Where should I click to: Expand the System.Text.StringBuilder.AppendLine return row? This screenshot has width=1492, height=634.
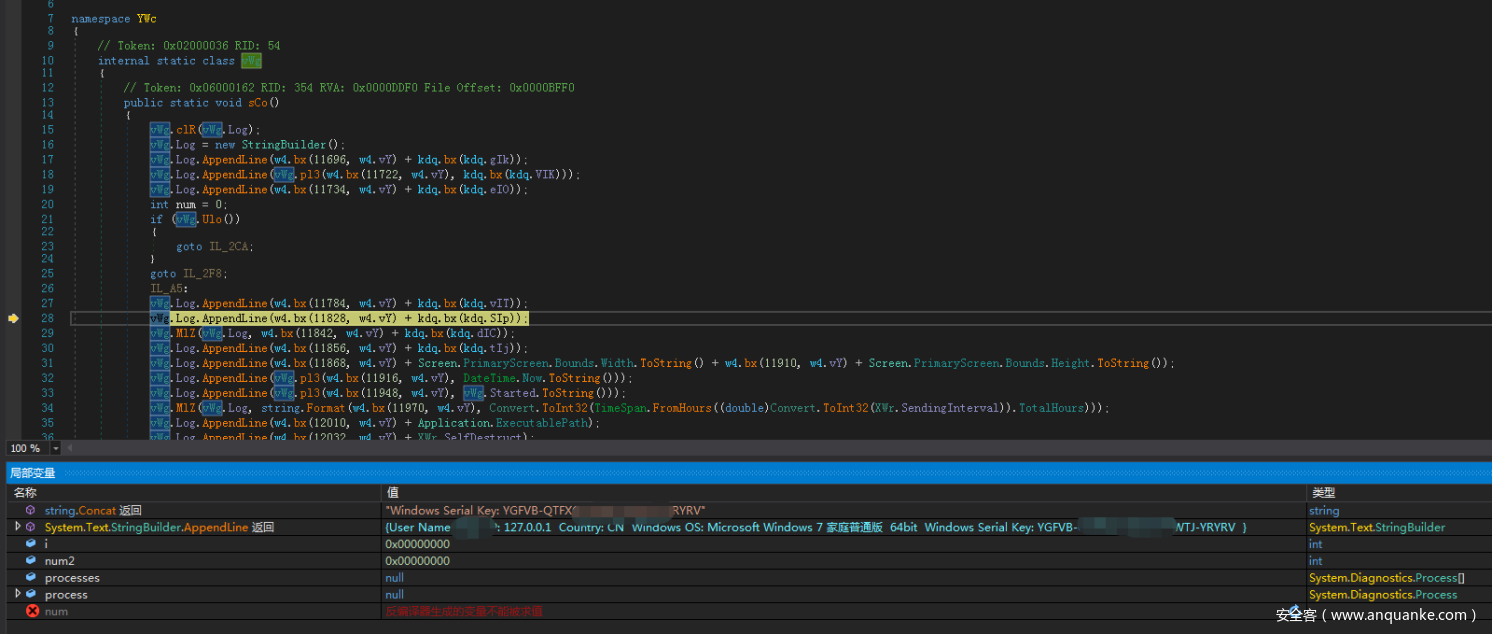point(17,527)
